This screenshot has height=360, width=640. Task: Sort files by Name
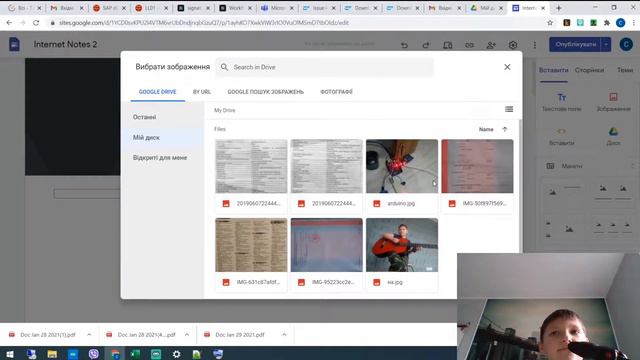[x=486, y=129]
